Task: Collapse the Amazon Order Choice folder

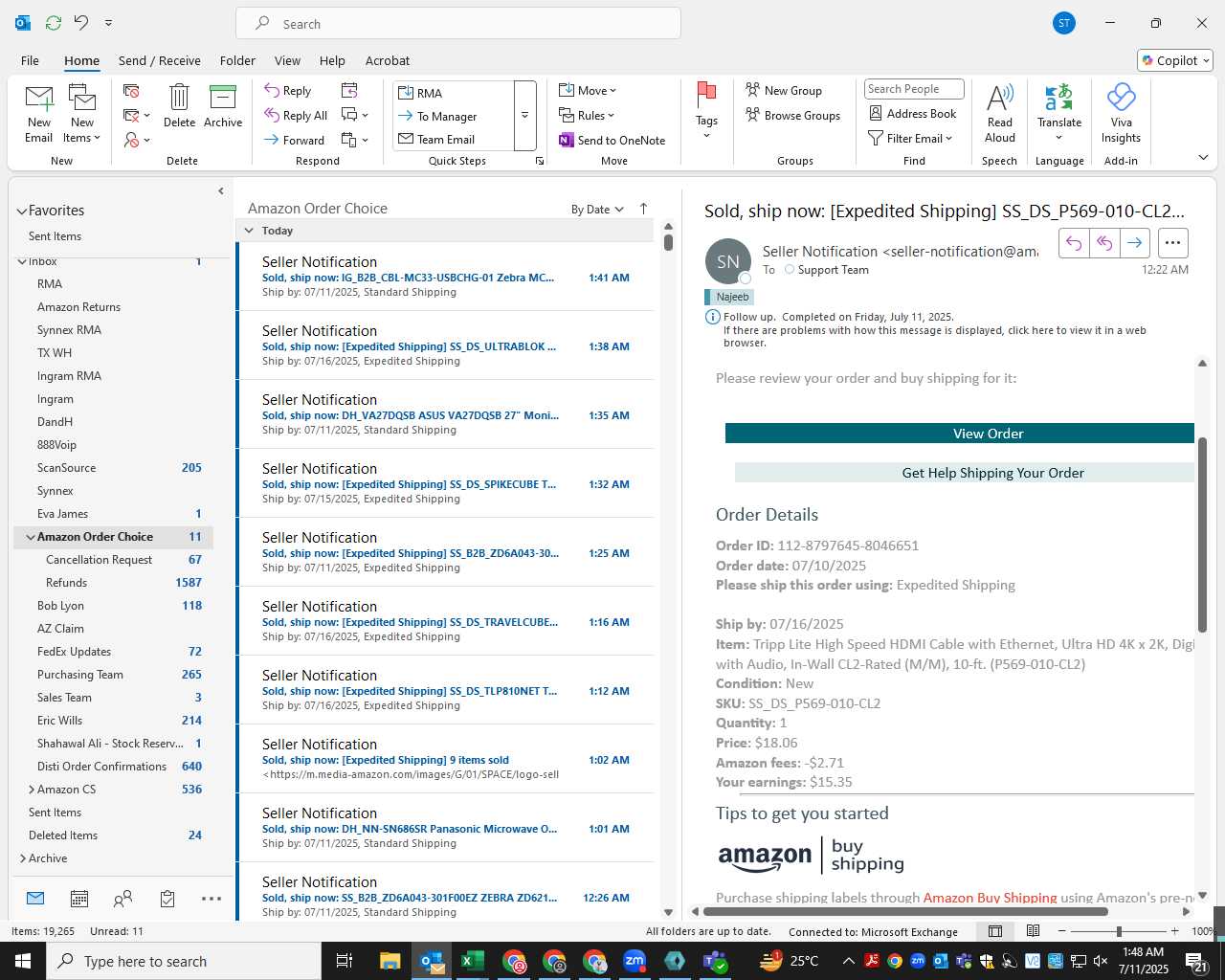Action: click(31, 537)
